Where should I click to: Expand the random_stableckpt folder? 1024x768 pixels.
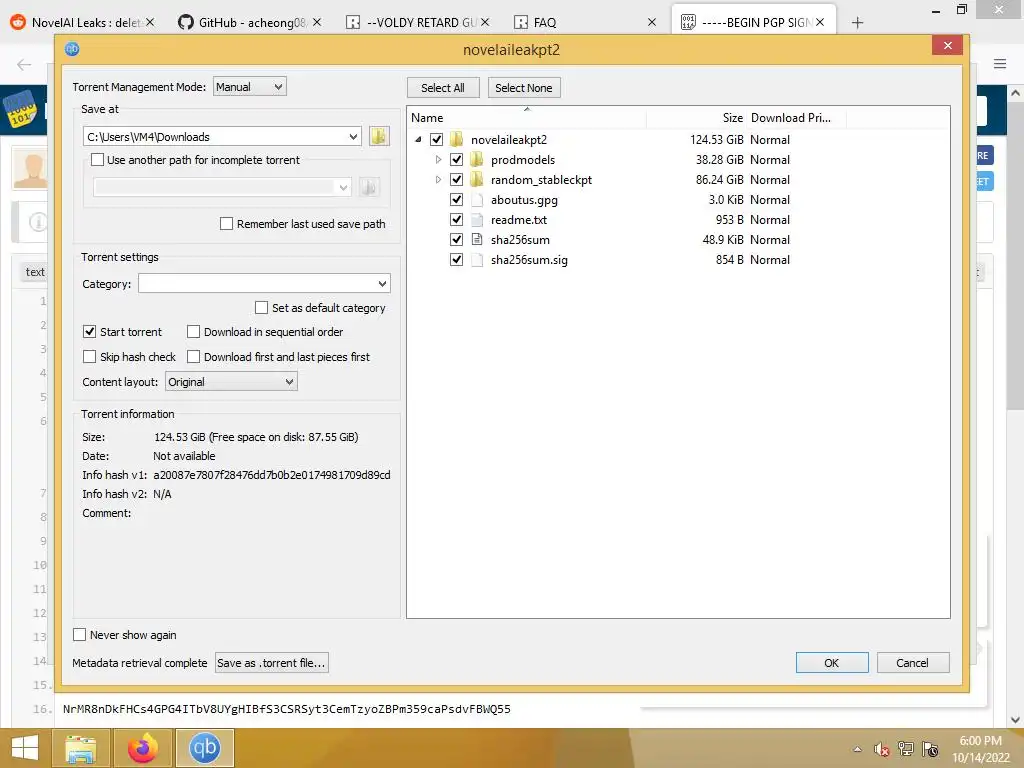click(x=438, y=180)
